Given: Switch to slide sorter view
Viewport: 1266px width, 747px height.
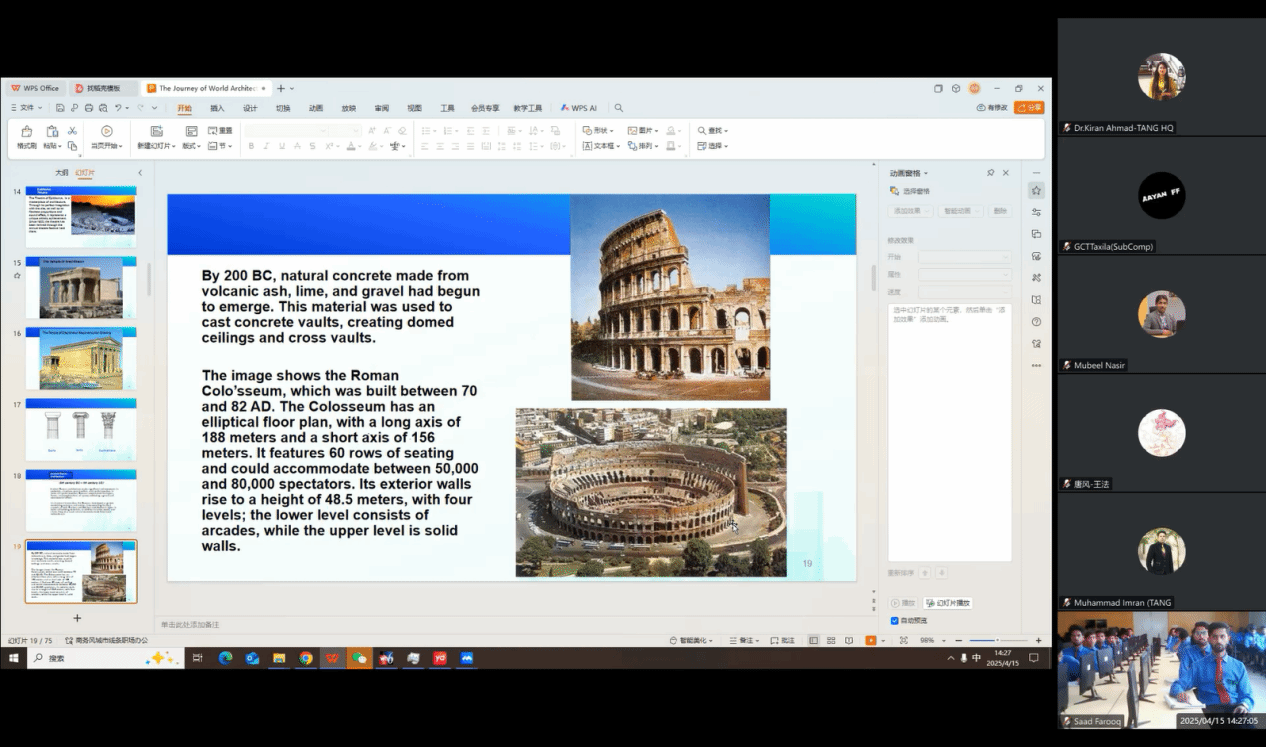Looking at the screenshot, I should pos(831,640).
